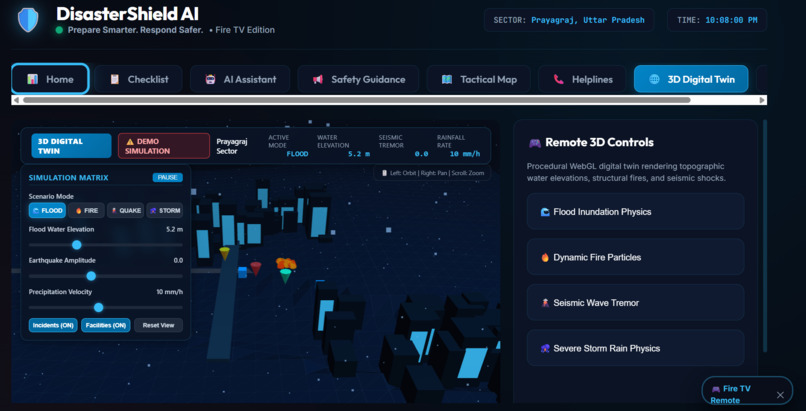
Task: Click the gamepad icon beside Remote 3D Controls
Action: pyautogui.click(x=535, y=142)
